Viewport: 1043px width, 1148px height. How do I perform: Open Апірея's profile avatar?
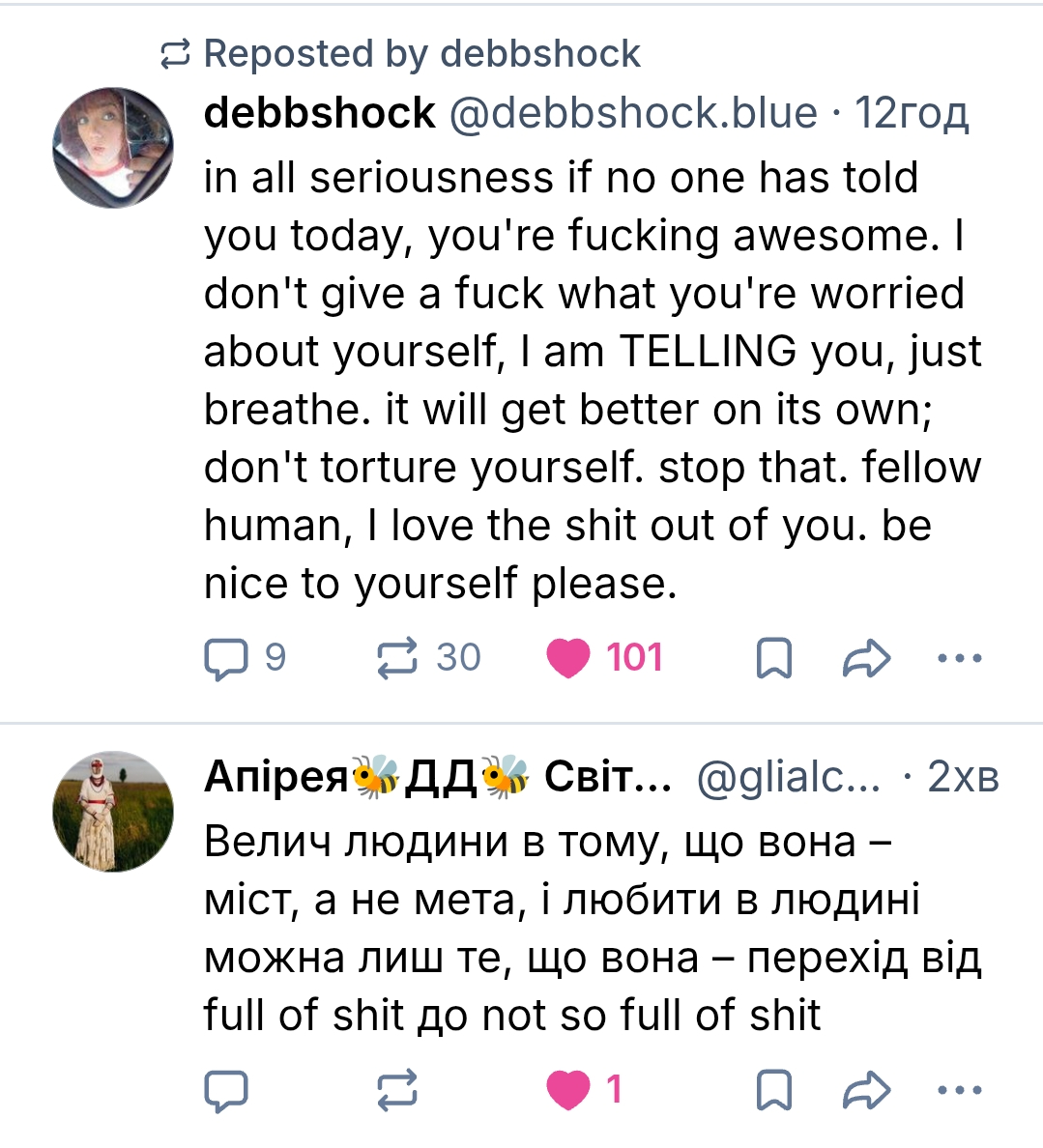click(x=113, y=812)
